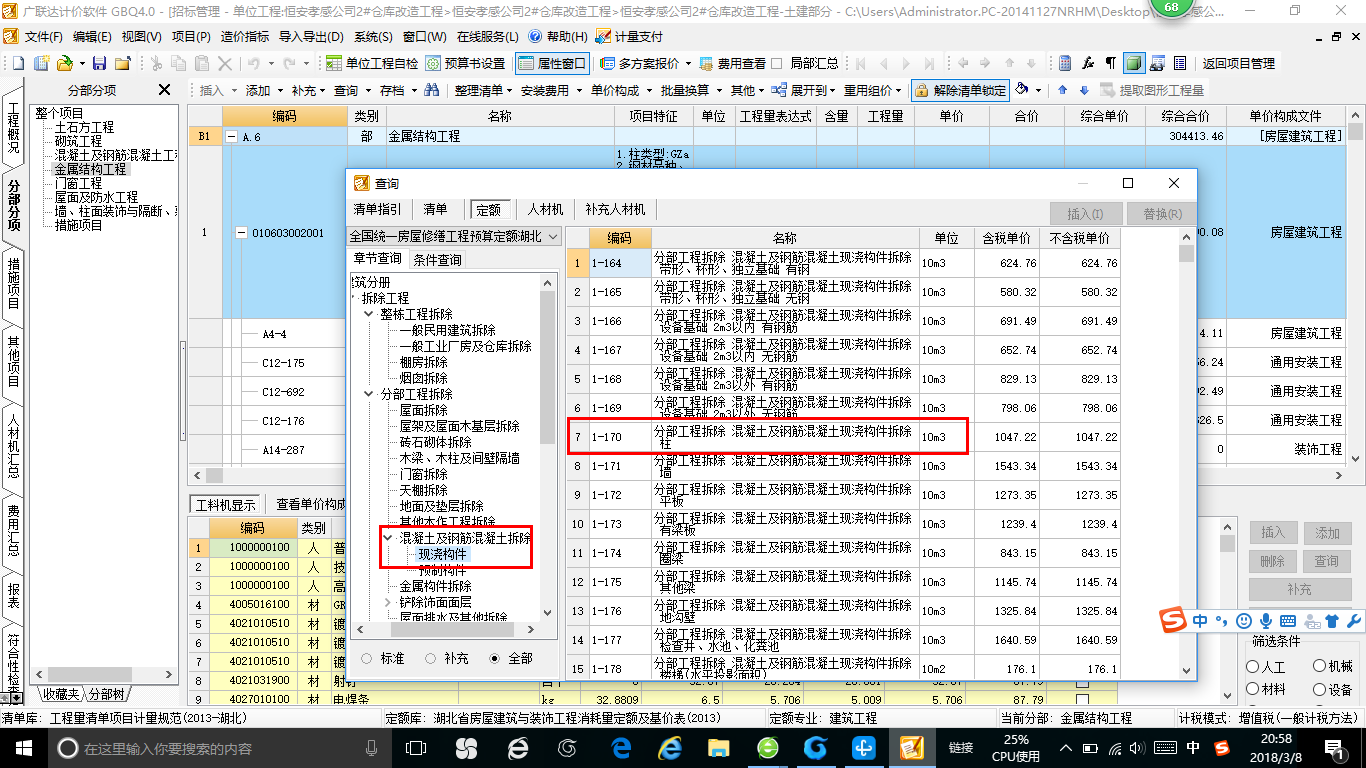Switch to the 清单指引 tab in query dialog
Image resolution: width=1366 pixels, height=768 pixels.
pos(378,210)
